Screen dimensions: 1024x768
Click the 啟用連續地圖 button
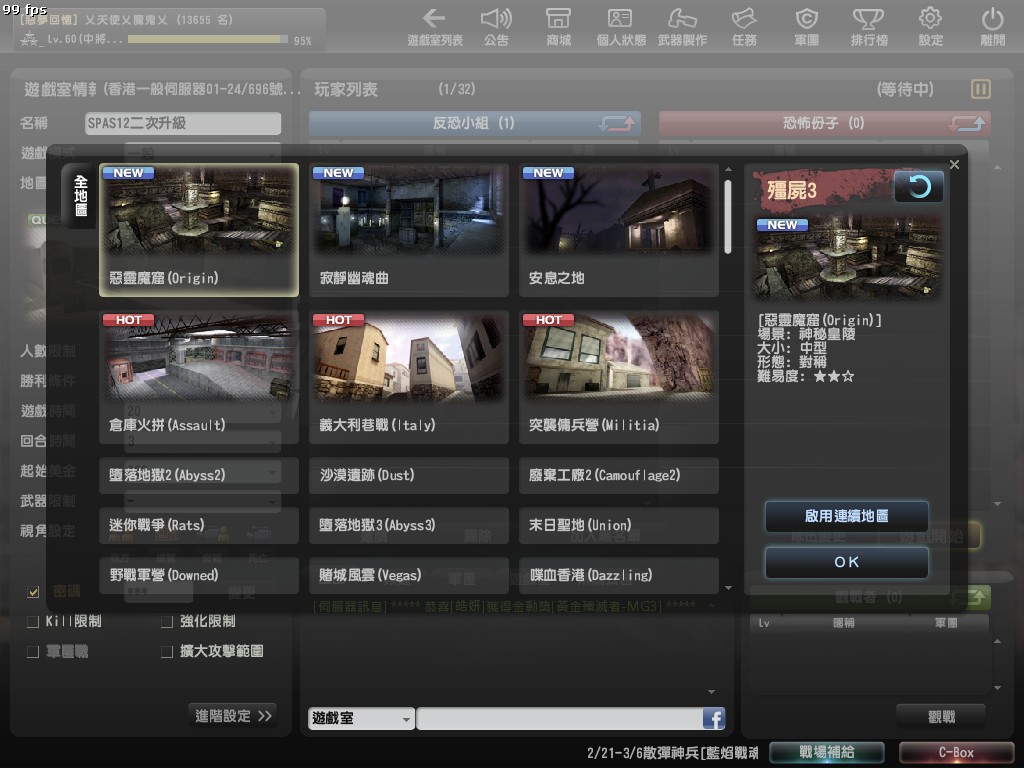pos(846,517)
